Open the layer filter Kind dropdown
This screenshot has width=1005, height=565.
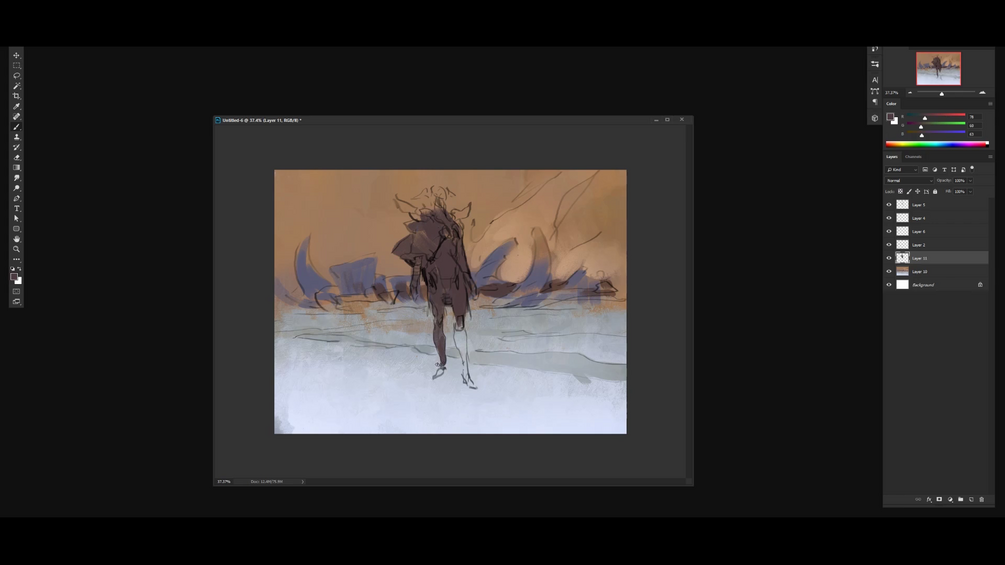pyautogui.click(x=902, y=170)
